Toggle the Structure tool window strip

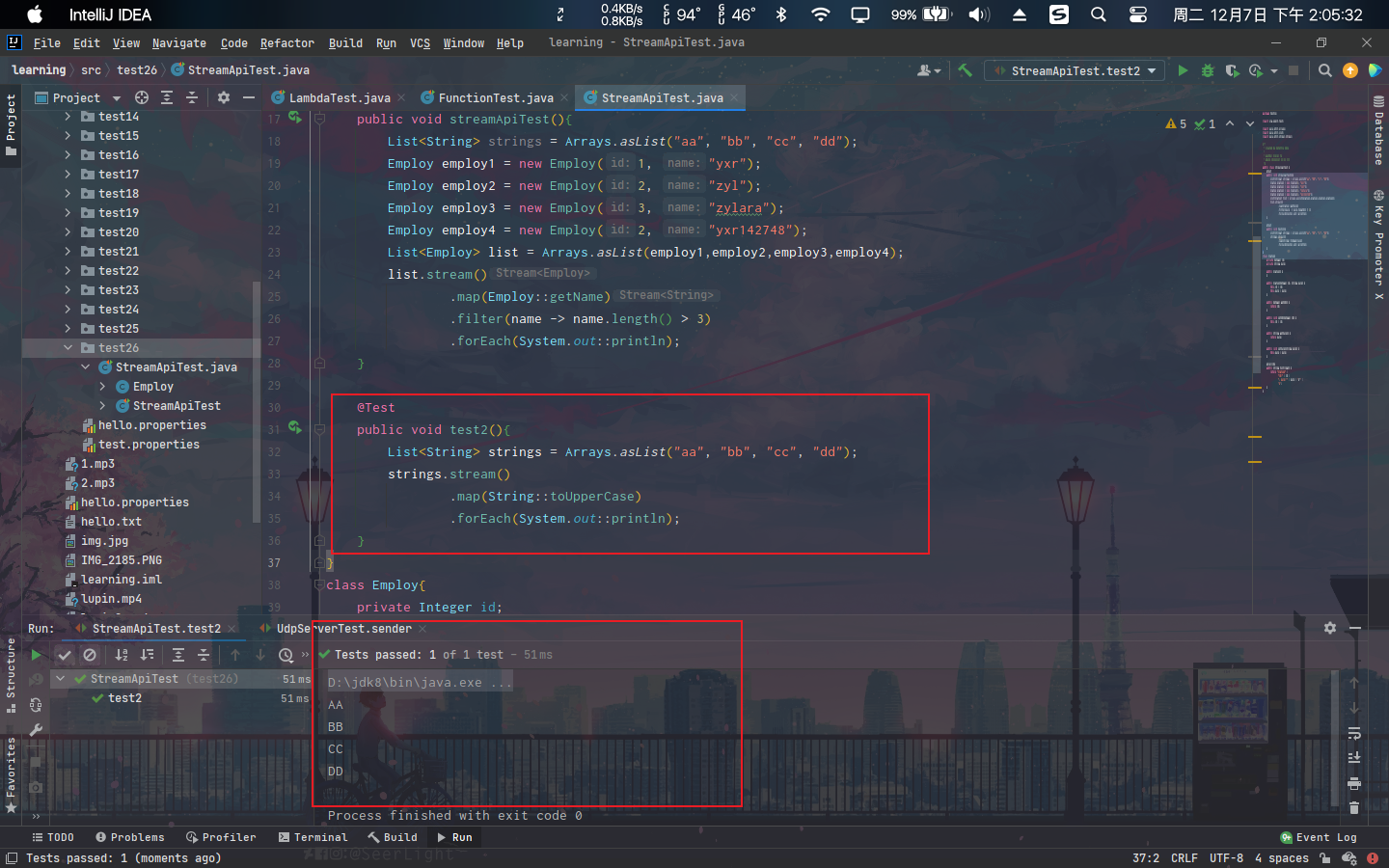click(x=11, y=675)
